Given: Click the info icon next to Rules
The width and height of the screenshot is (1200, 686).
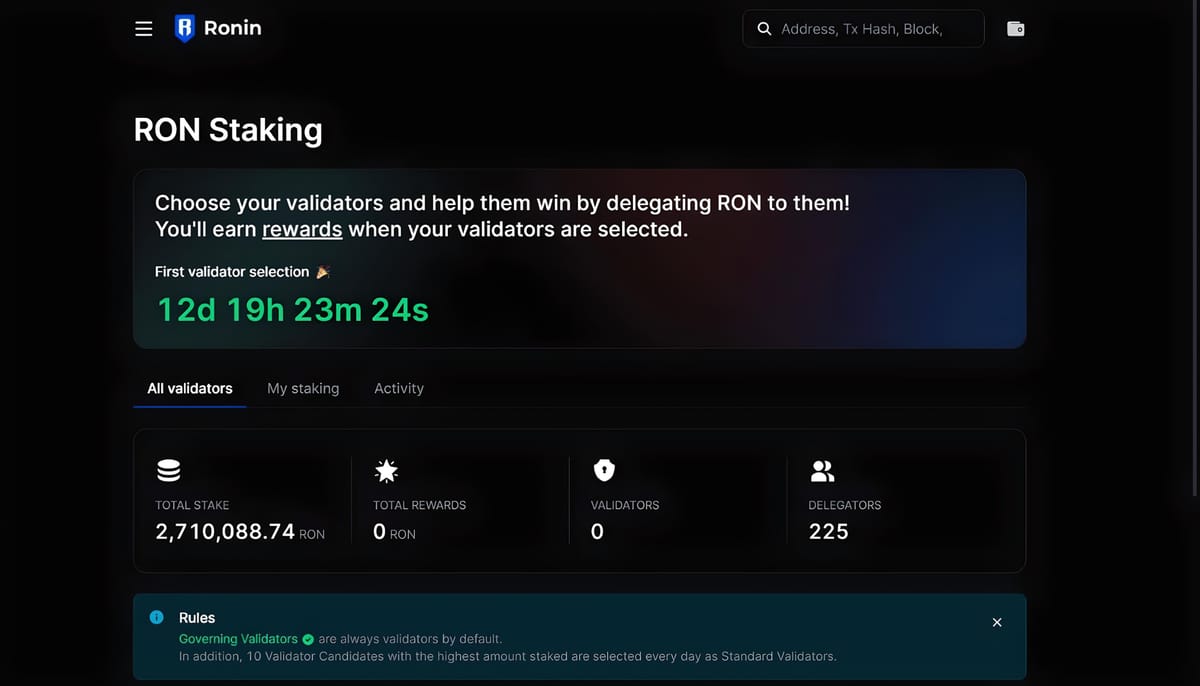Looking at the screenshot, I should [x=158, y=617].
